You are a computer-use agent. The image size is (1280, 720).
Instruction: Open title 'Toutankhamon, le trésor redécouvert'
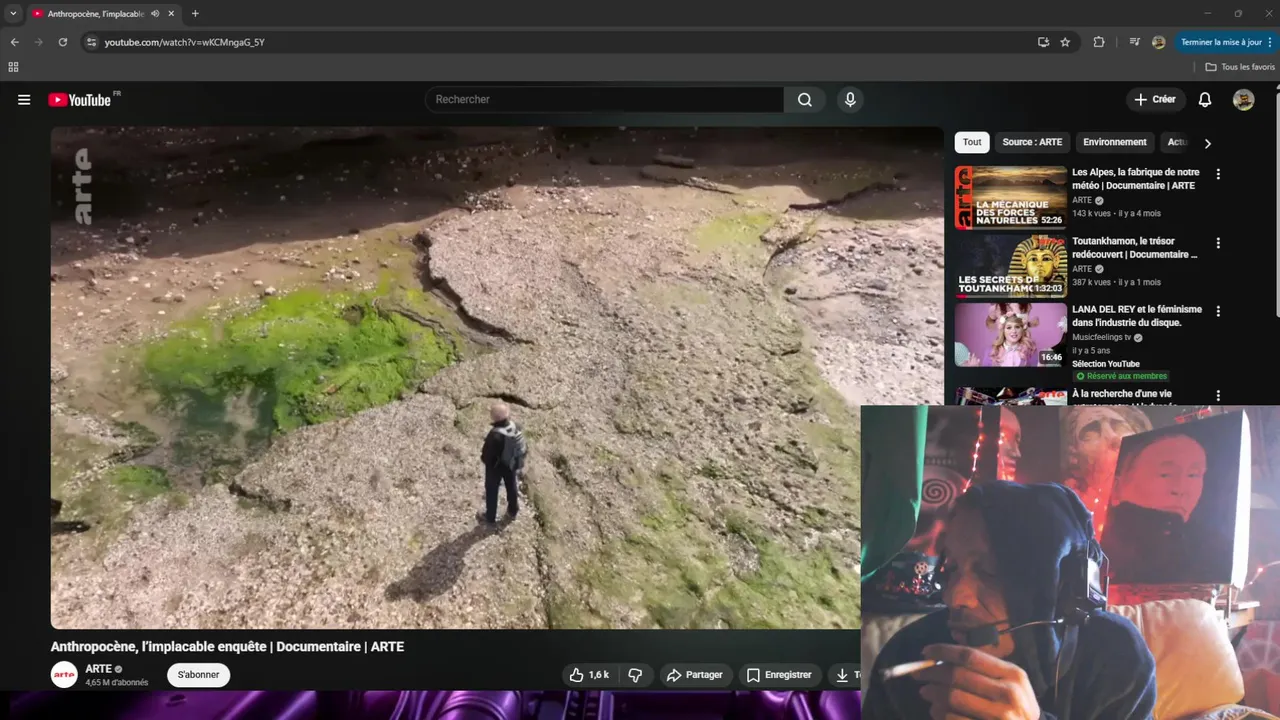[1135, 248]
